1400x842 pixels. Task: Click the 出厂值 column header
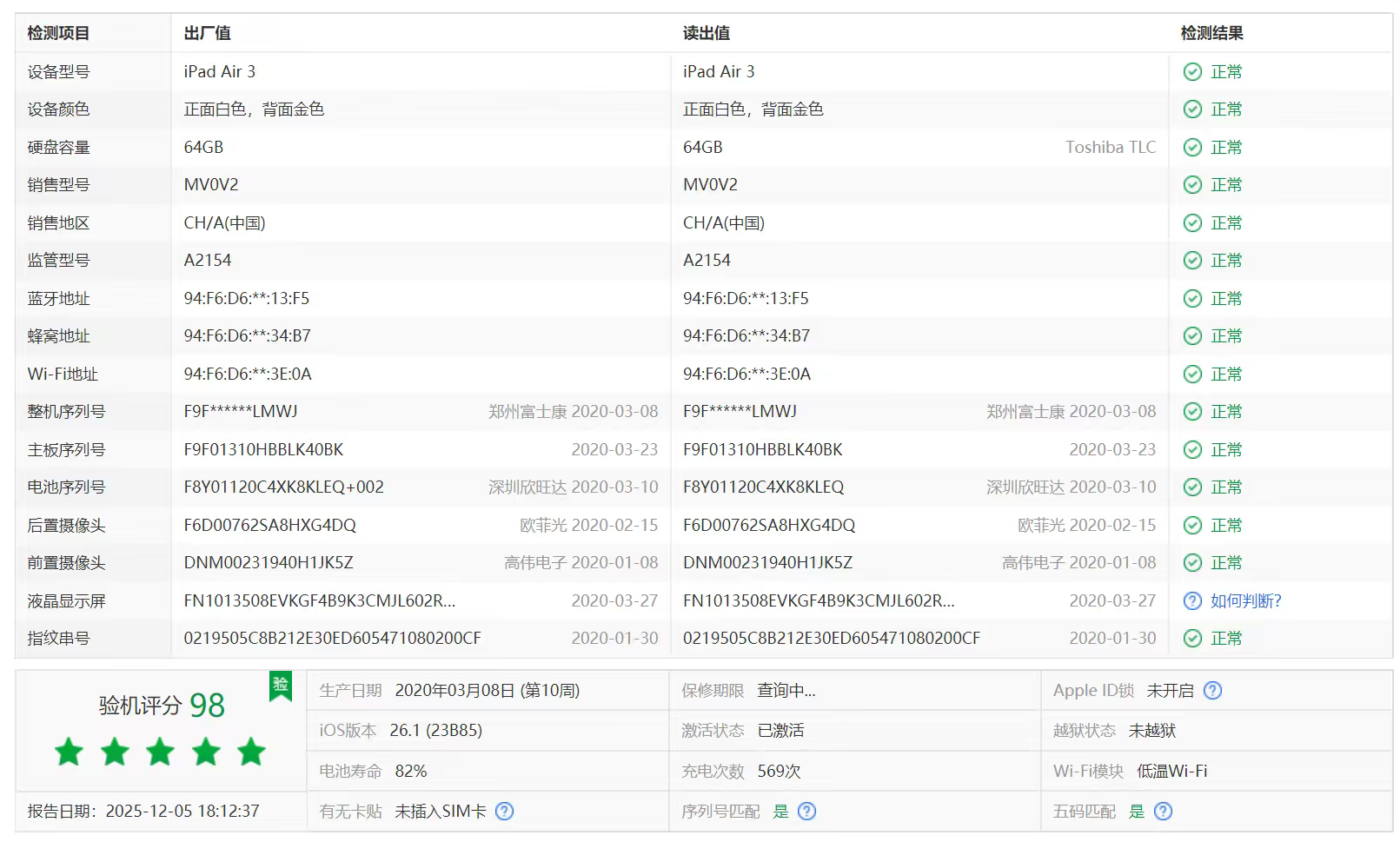tap(207, 34)
